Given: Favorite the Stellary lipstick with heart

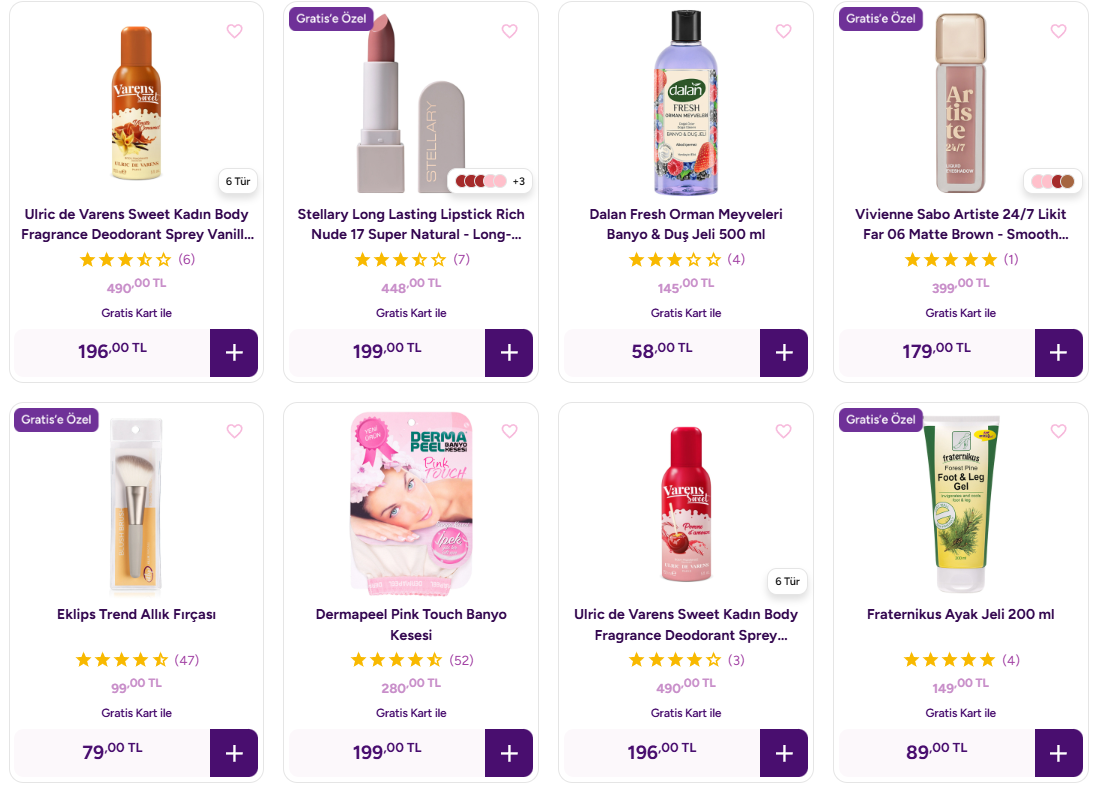Looking at the screenshot, I should tap(509, 32).
